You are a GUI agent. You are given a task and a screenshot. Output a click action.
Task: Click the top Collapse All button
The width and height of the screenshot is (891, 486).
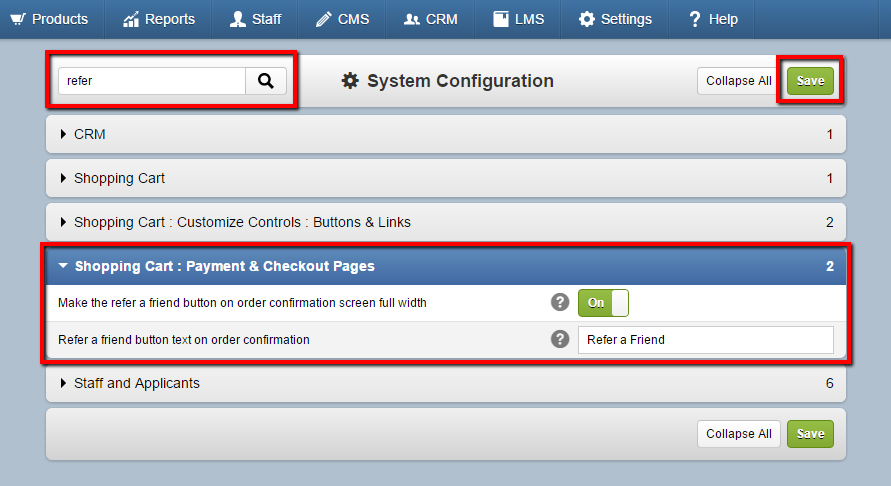(x=739, y=81)
